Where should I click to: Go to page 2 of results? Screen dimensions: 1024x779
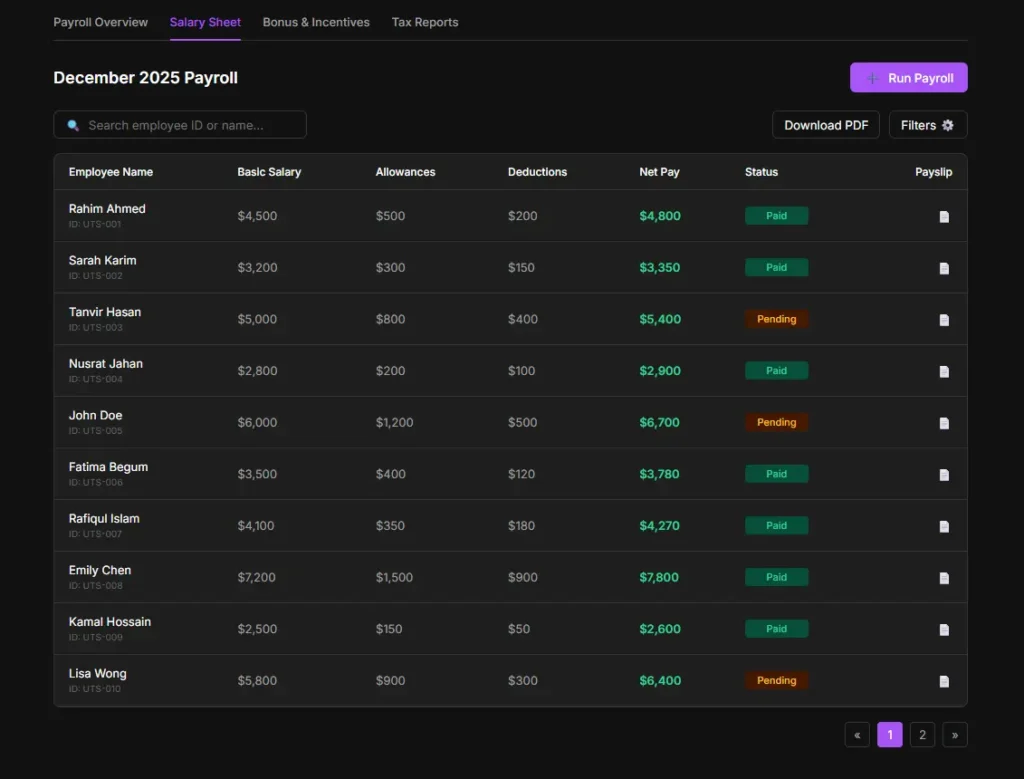click(x=922, y=735)
